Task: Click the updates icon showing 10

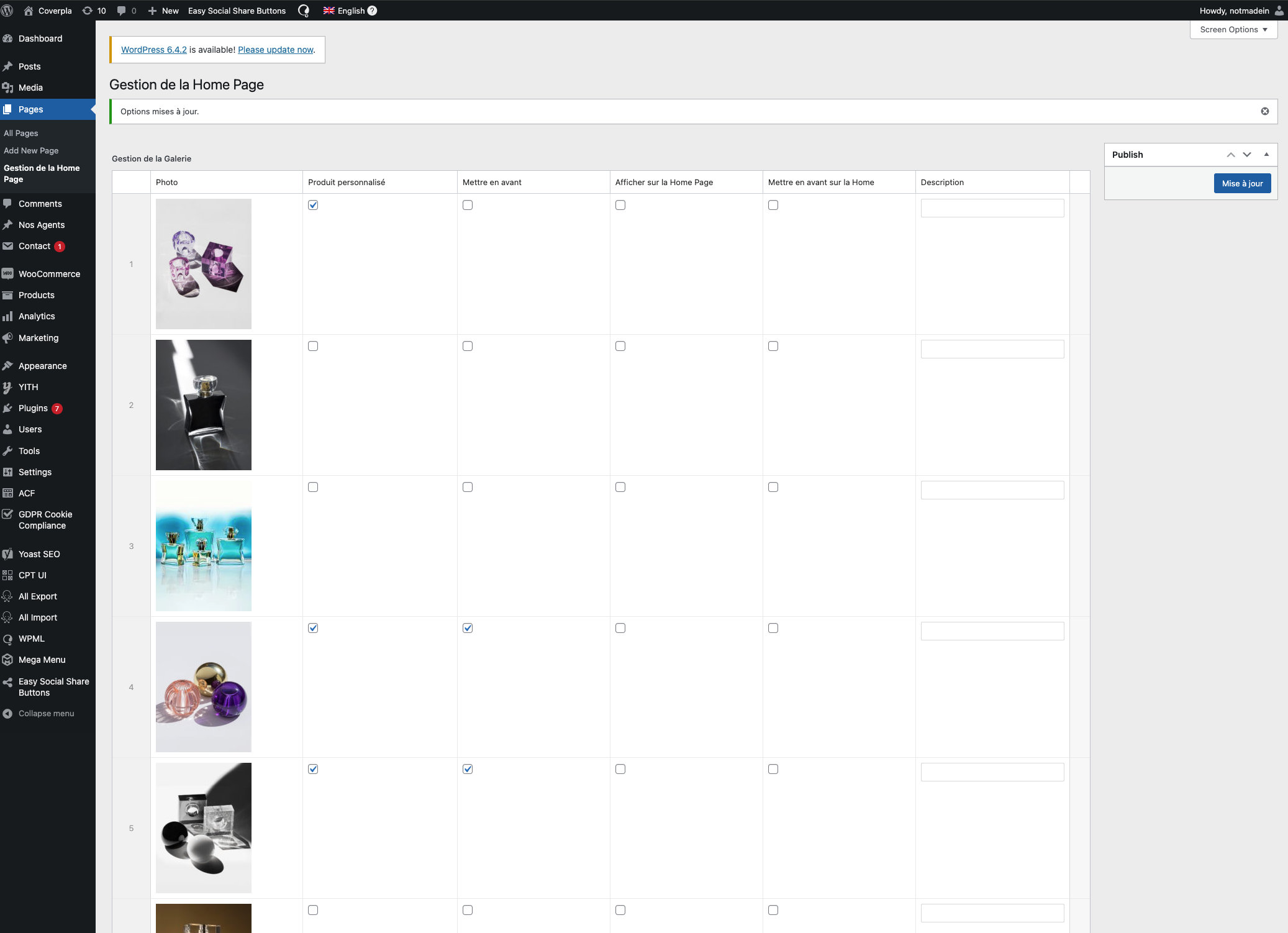Action: click(88, 11)
